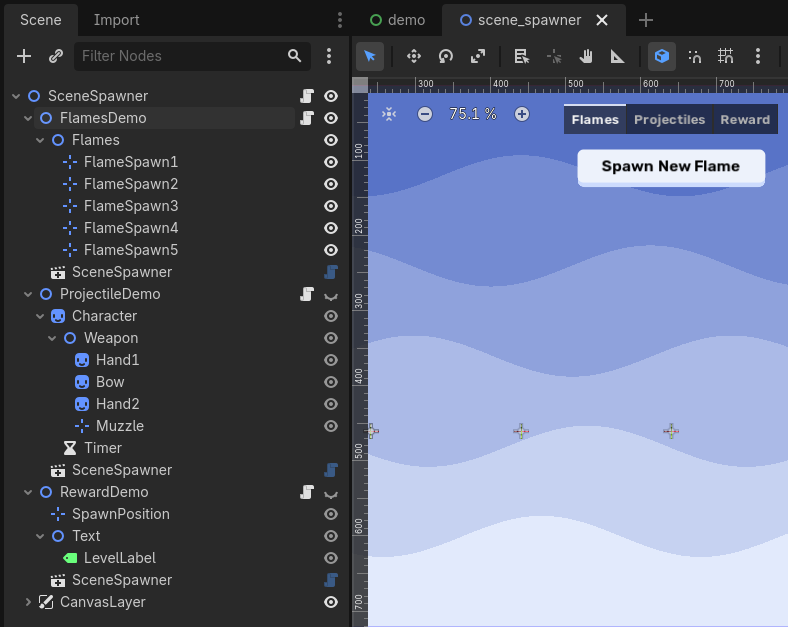Activate the Ruler Mode tool
The width and height of the screenshot is (788, 627).
click(618, 56)
